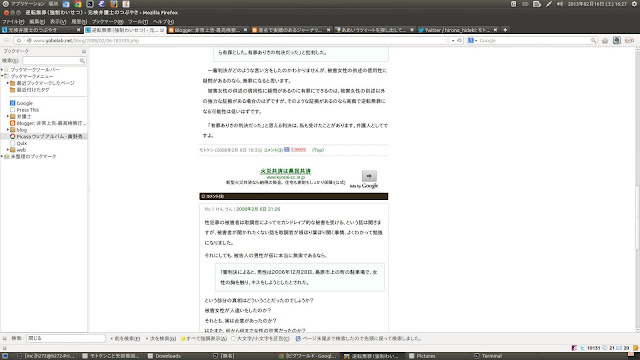Switch to the first 元検弁護士のつぶやき tab

41,30
